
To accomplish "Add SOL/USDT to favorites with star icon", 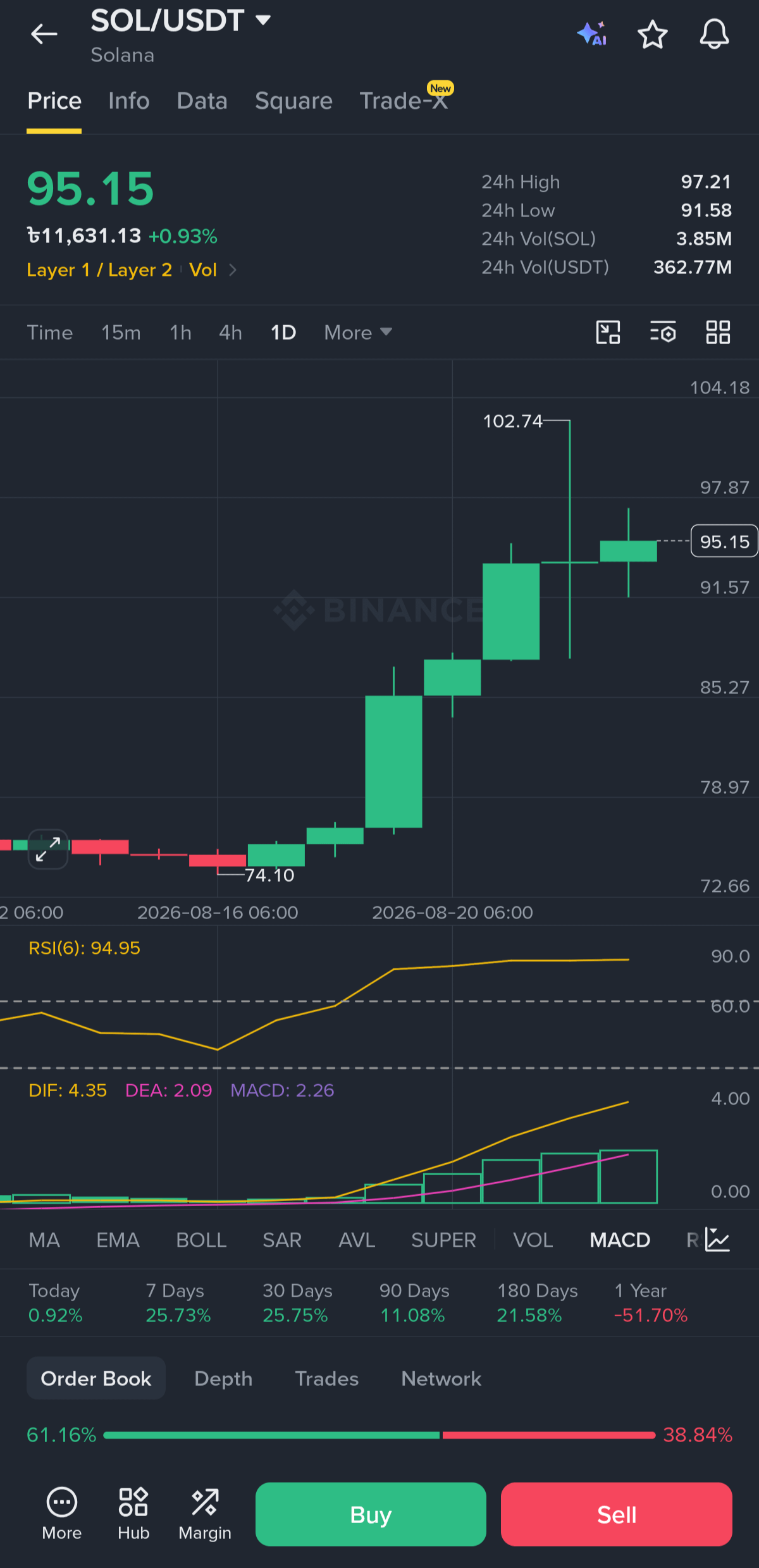I will coord(652,34).
